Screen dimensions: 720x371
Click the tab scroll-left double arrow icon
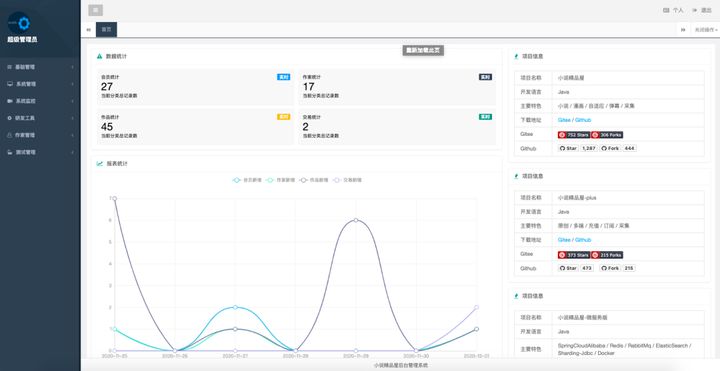[x=88, y=29]
